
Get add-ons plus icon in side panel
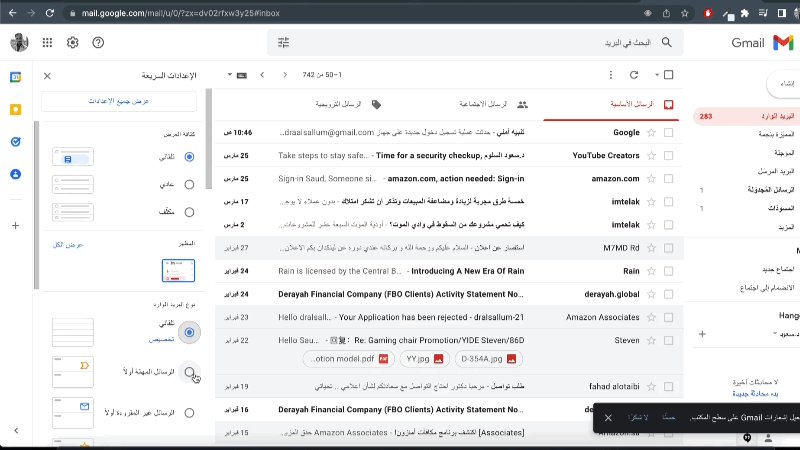pos(15,226)
